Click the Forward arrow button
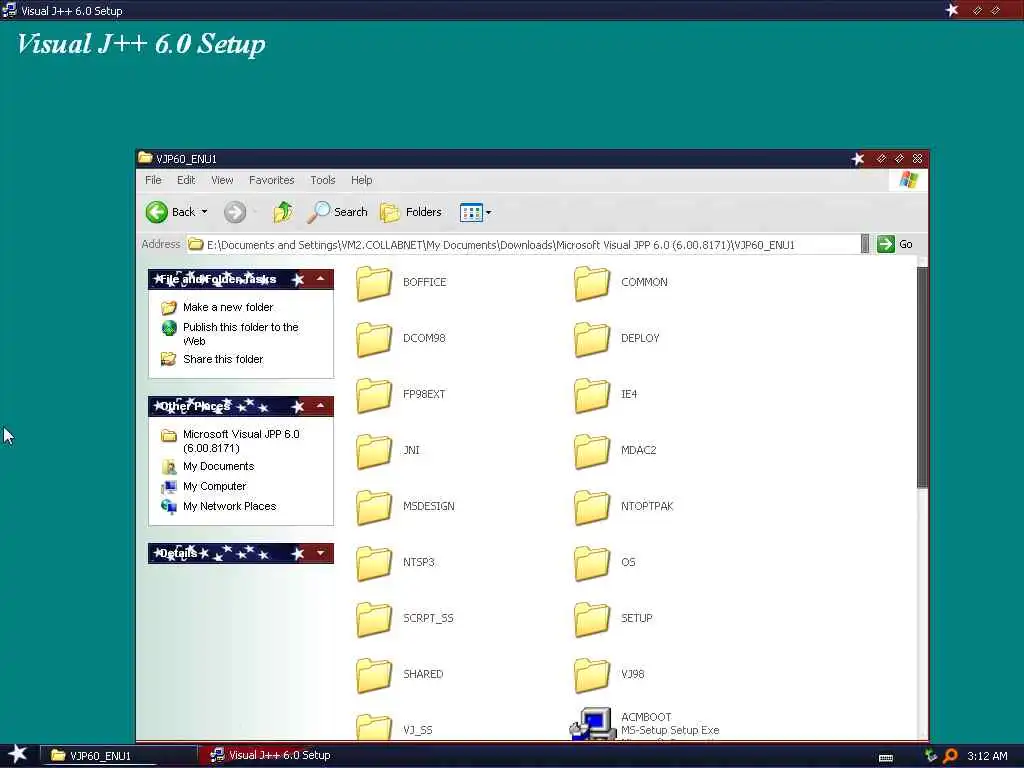This screenshot has height=768, width=1024. pyautogui.click(x=235, y=212)
